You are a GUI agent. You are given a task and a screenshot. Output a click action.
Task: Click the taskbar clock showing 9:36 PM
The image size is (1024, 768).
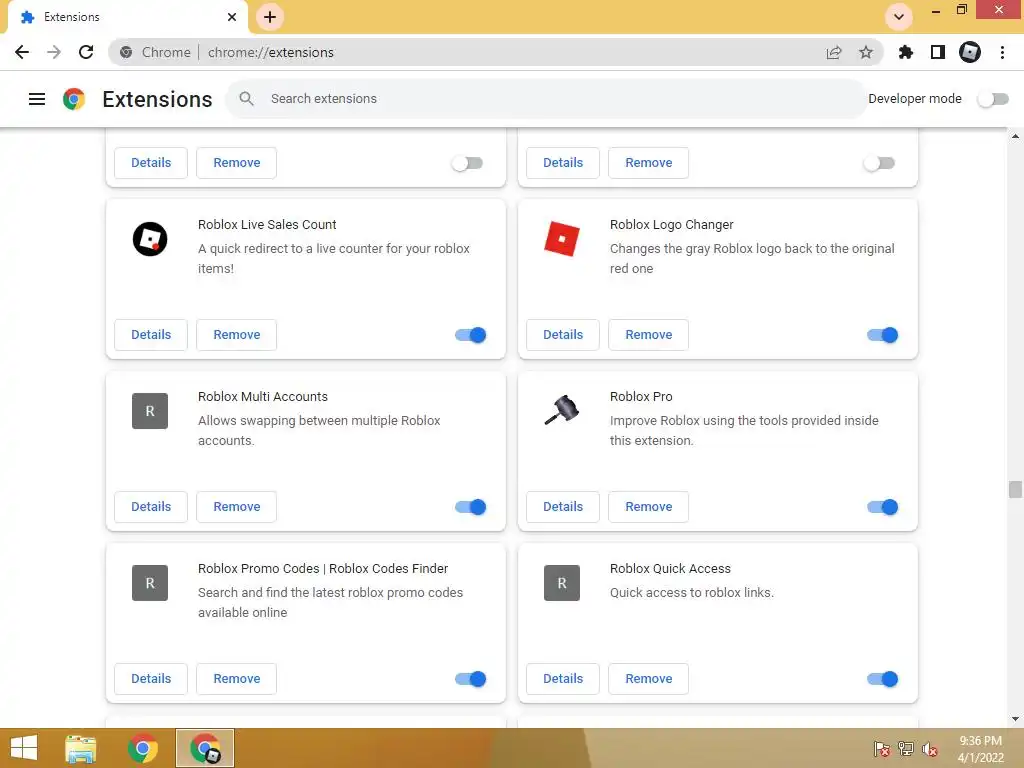click(x=980, y=749)
